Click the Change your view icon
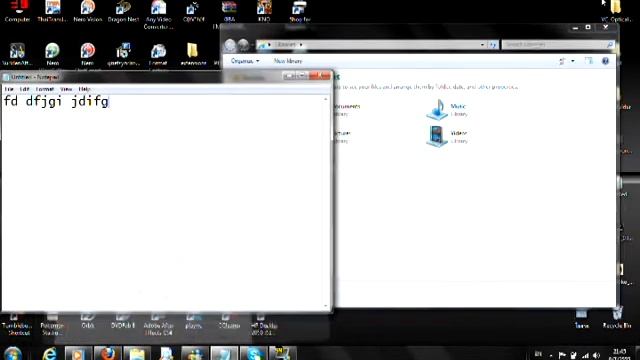Image resolution: width=640 pixels, height=360 pixels. click(x=562, y=61)
